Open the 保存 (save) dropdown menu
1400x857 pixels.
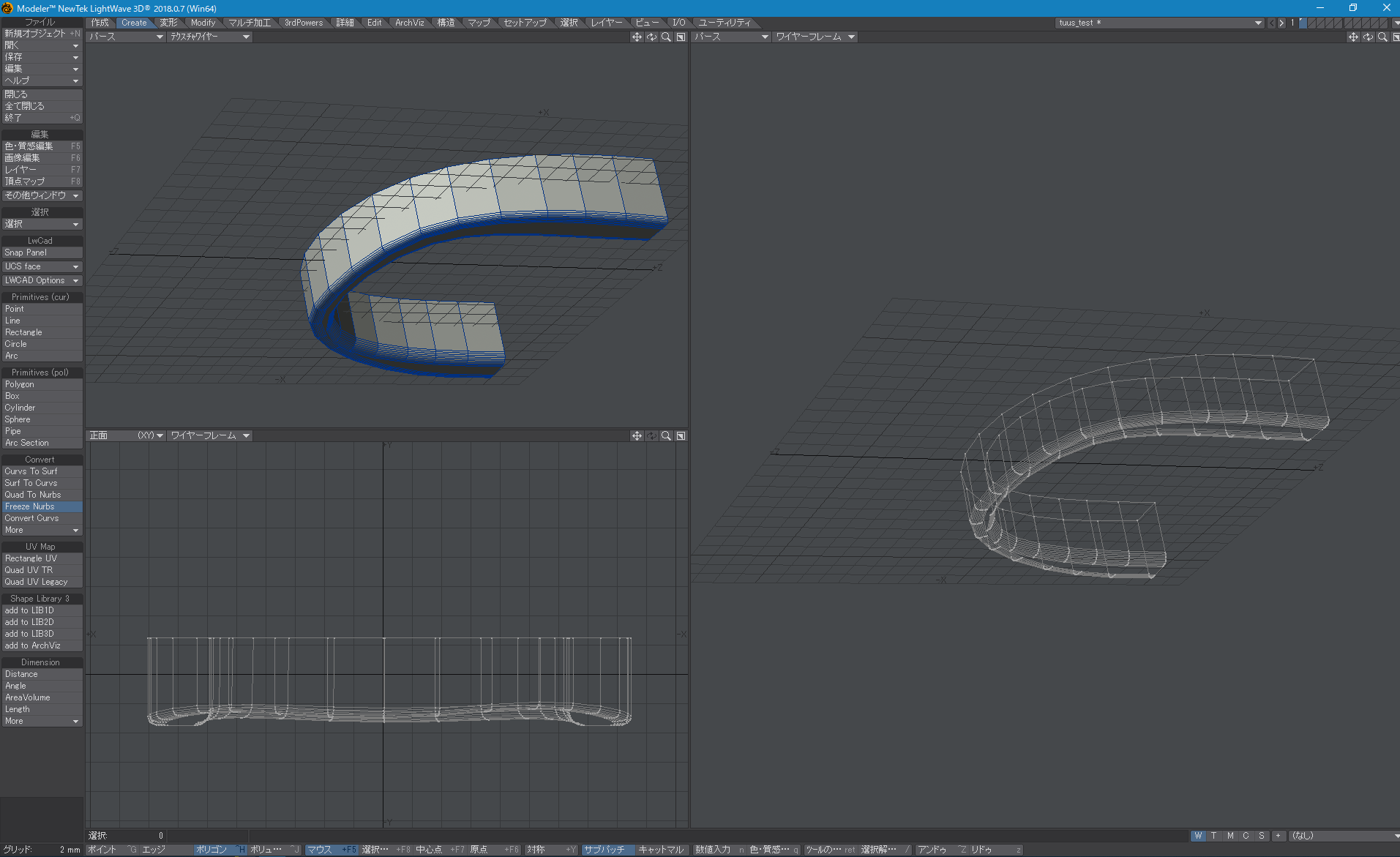(x=42, y=57)
